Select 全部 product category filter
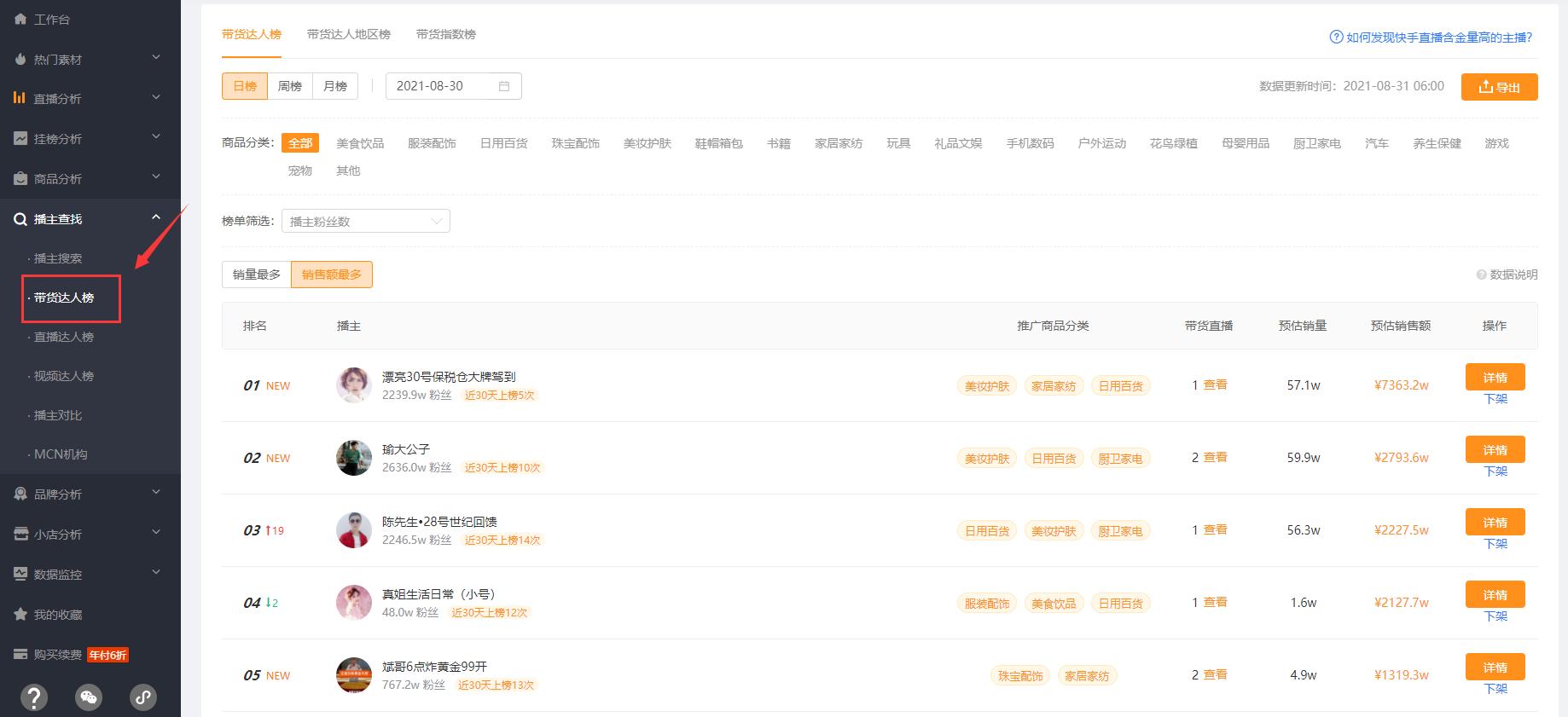The image size is (1568, 717). click(300, 143)
